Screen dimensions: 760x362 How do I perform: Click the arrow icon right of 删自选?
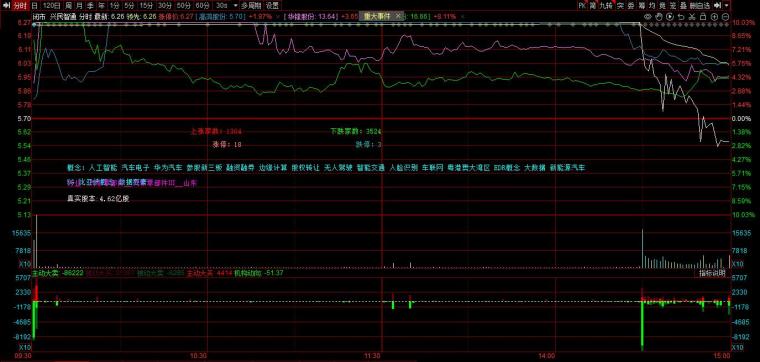click(x=717, y=5)
